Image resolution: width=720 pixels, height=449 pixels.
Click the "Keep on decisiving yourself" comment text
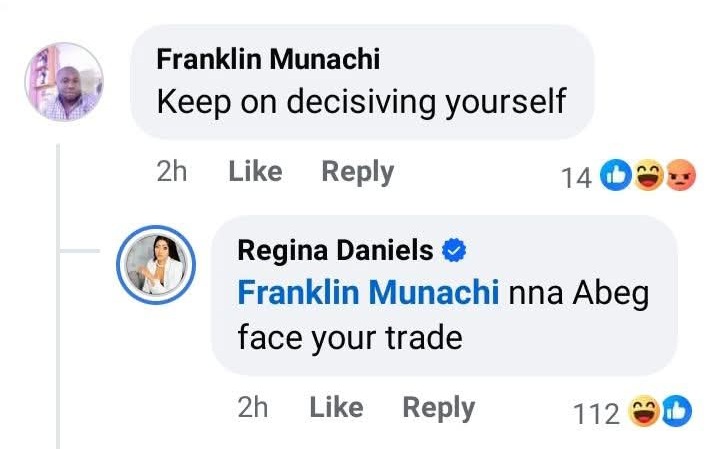coord(361,101)
